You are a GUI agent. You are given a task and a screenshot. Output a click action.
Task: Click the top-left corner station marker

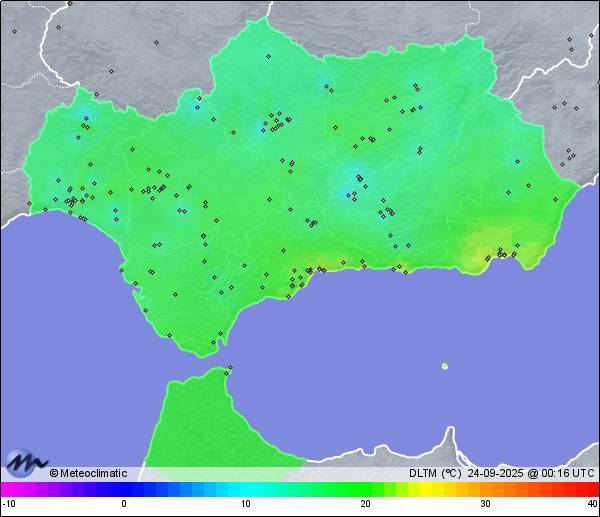tap(14, 31)
